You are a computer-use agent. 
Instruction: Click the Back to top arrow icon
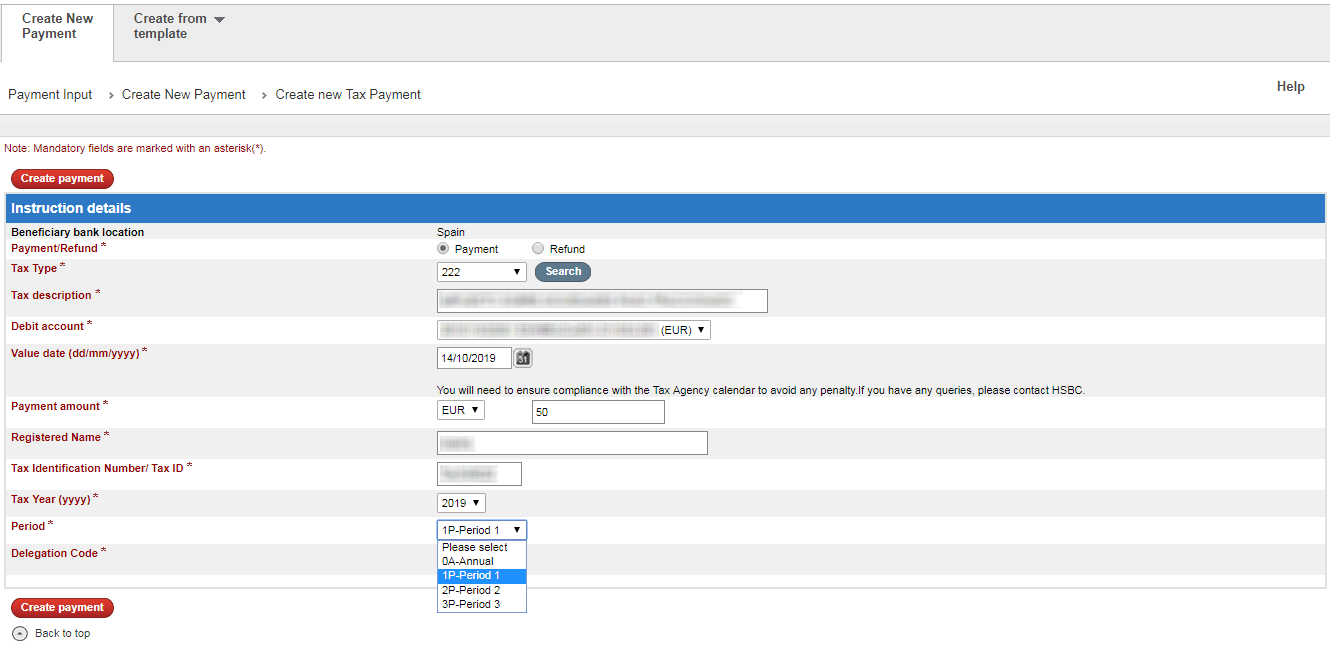[19, 633]
